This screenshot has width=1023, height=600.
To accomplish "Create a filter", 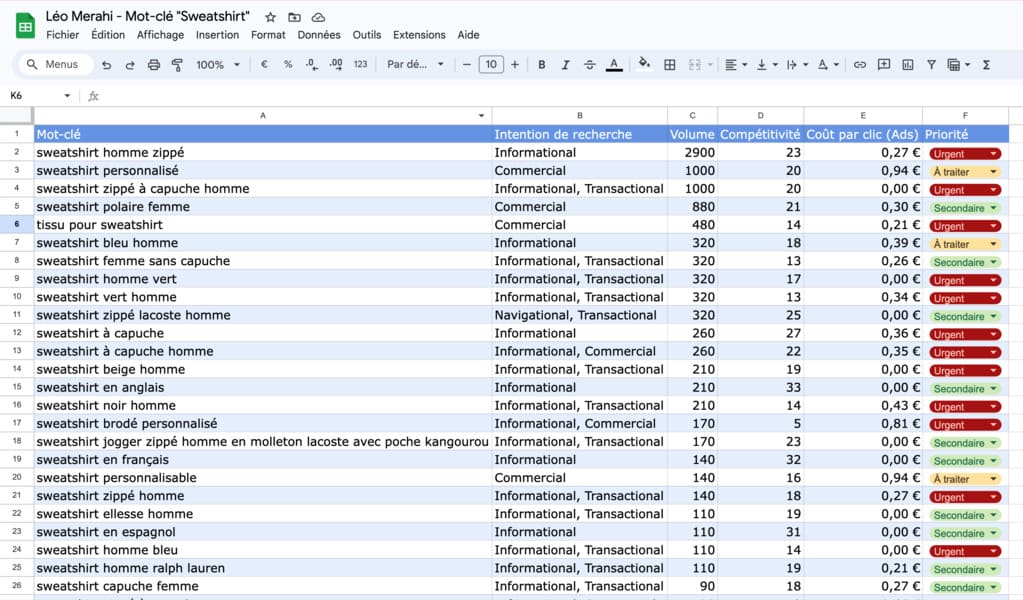I will click(932, 65).
